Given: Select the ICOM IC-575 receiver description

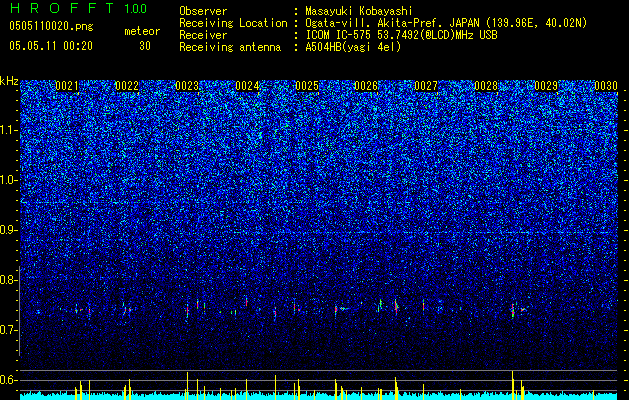Looking at the screenshot, I should point(402,35).
